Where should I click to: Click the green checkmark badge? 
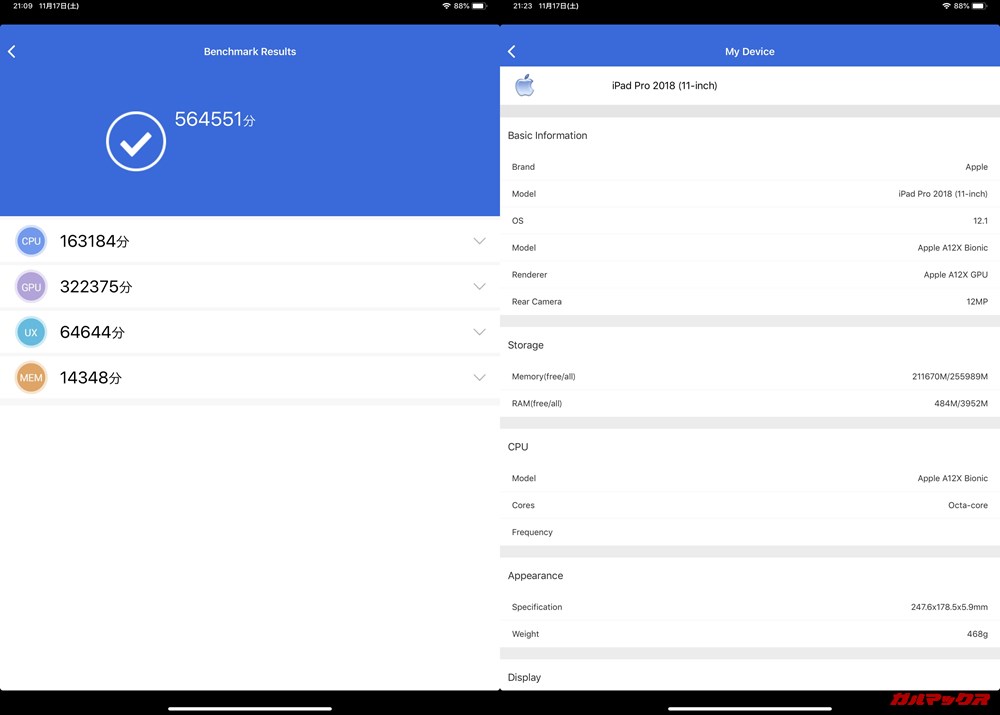coord(136,141)
